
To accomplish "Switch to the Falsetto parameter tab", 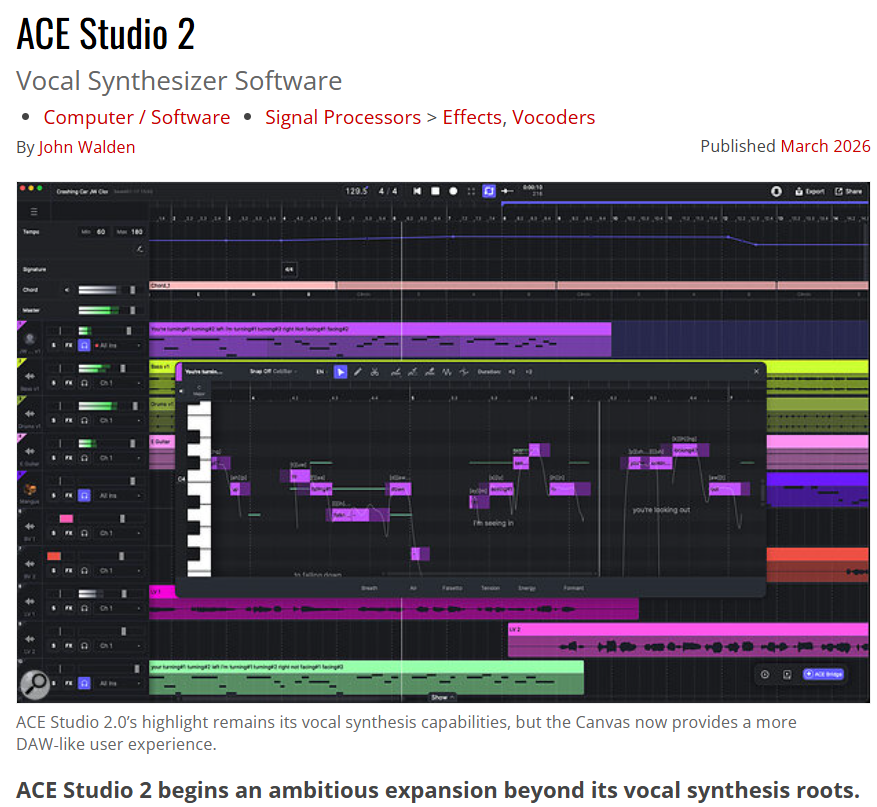I will coord(452,588).
